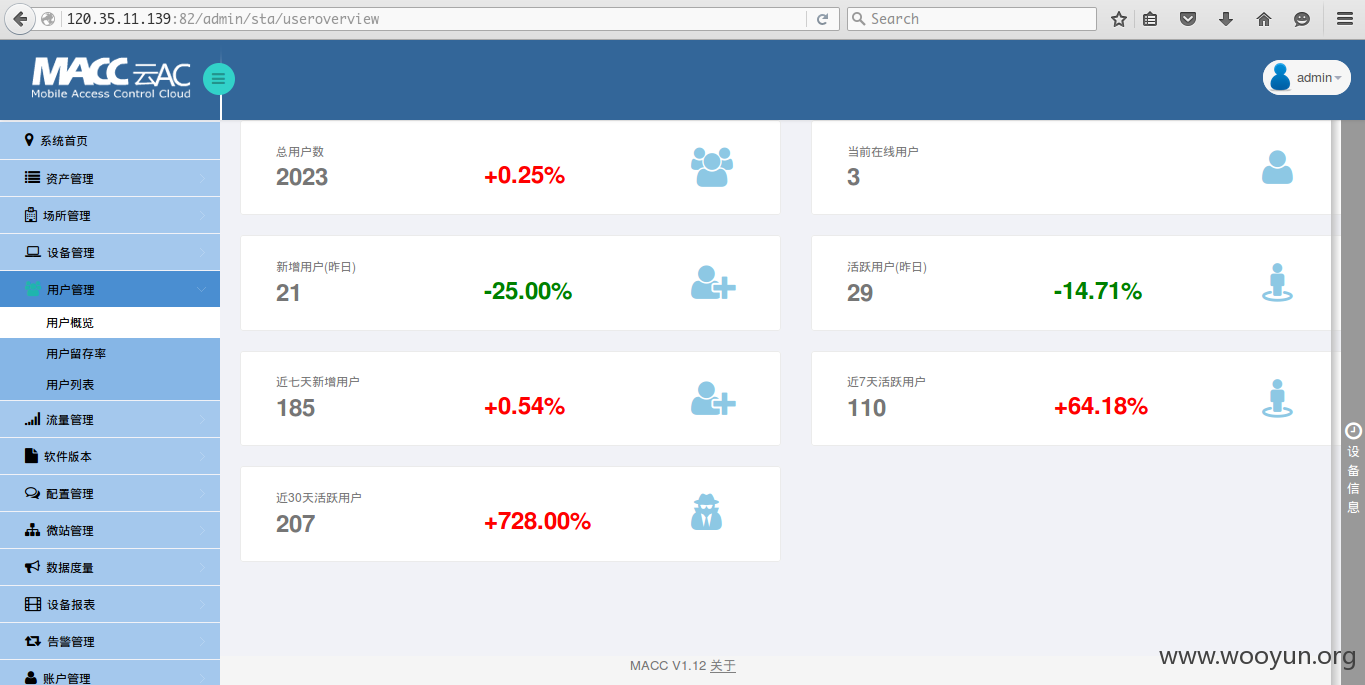Image resolution: width=1365 pixels, height=685 pixels.
Task: Click the Pocket save icon
Action: pos(1188,19)
